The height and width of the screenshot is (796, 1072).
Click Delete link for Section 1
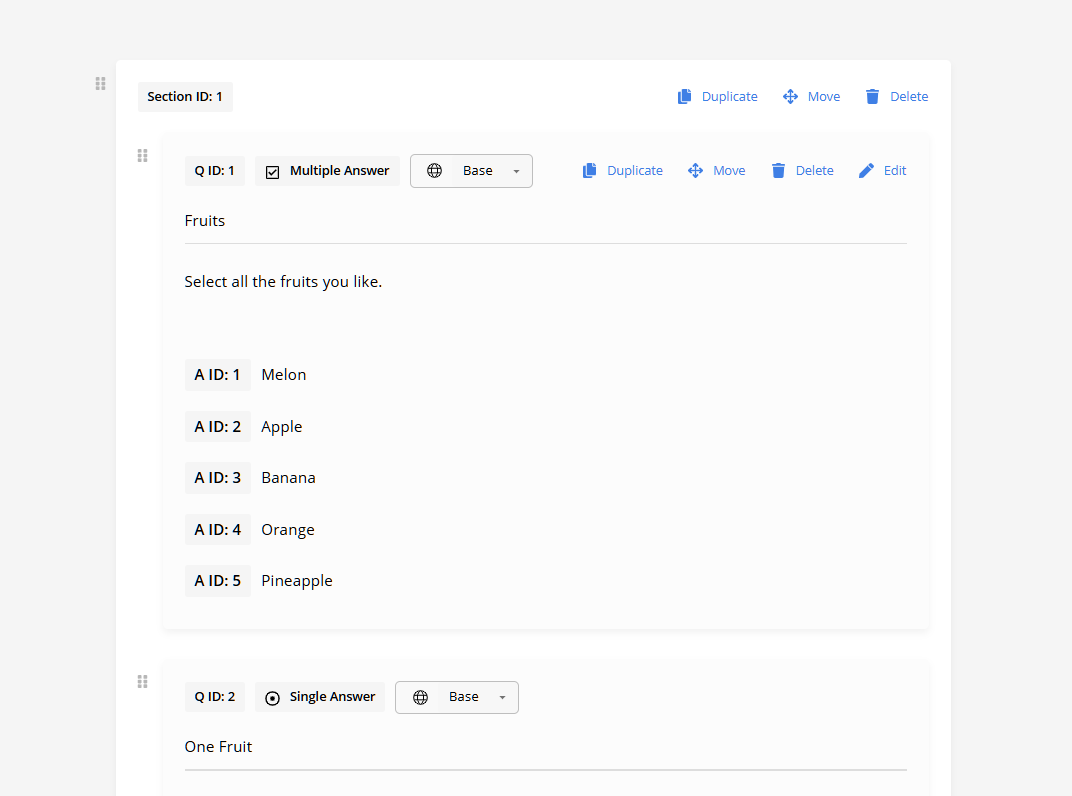(x=909, y=96)
